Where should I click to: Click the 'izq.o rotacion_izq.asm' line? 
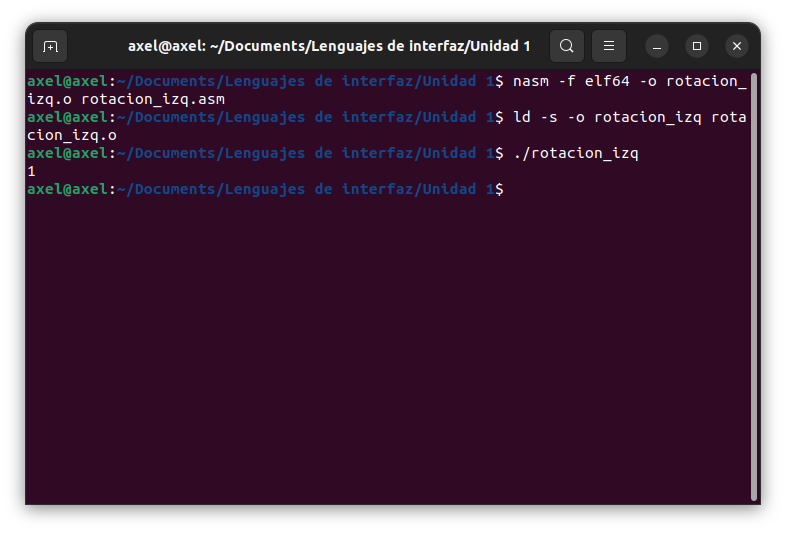(126, 99)
